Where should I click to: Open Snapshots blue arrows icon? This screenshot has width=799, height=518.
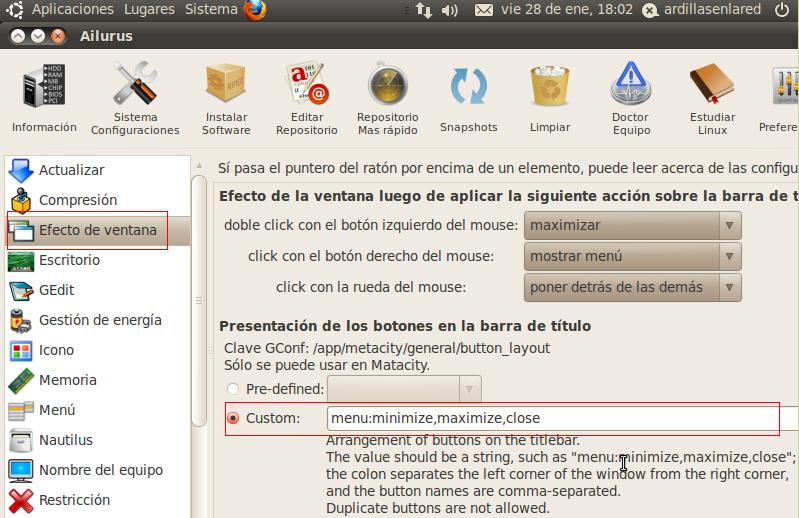pyautogui.click(x=469, y=86)
